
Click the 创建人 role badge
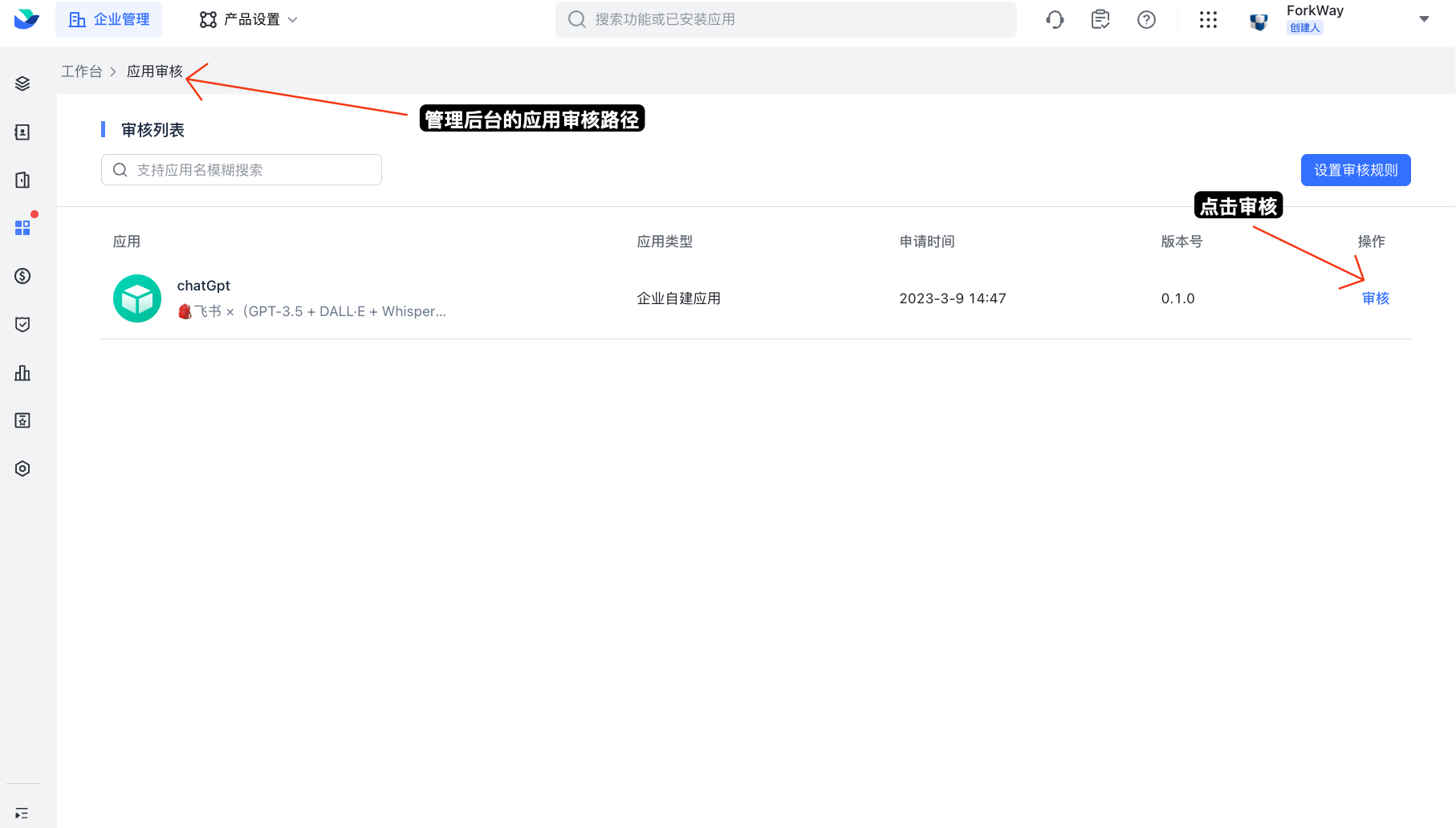pyautogui.click(x=1305, y=28)
